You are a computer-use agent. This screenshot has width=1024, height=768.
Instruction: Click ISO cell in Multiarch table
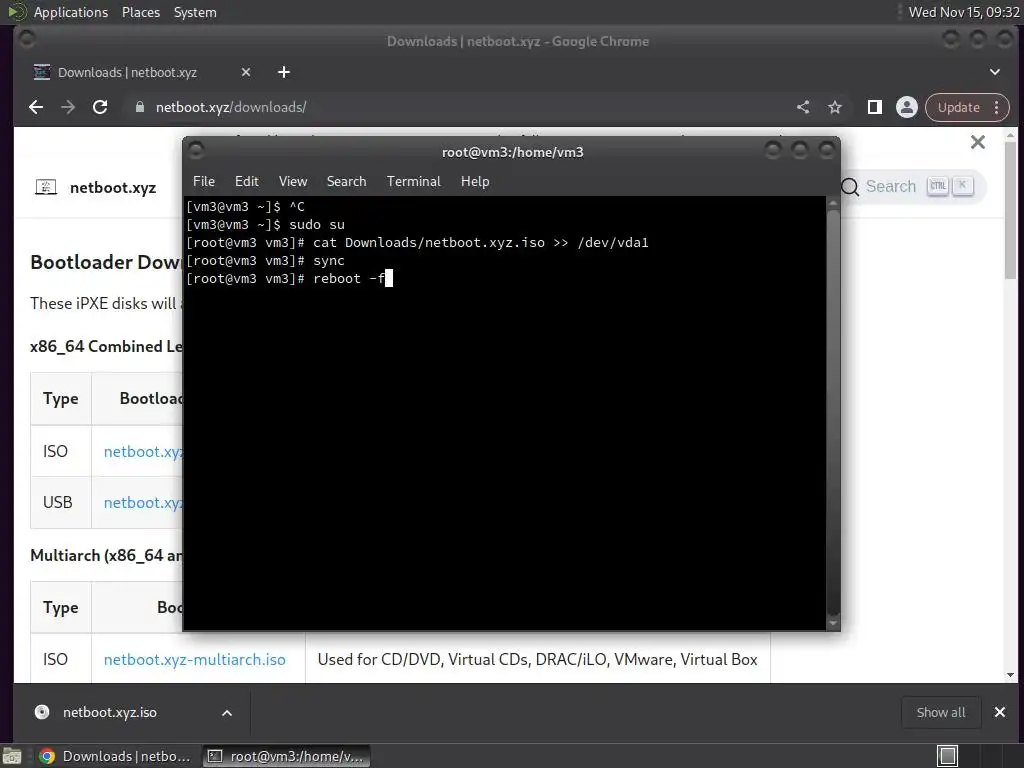[x=61, y=660]
